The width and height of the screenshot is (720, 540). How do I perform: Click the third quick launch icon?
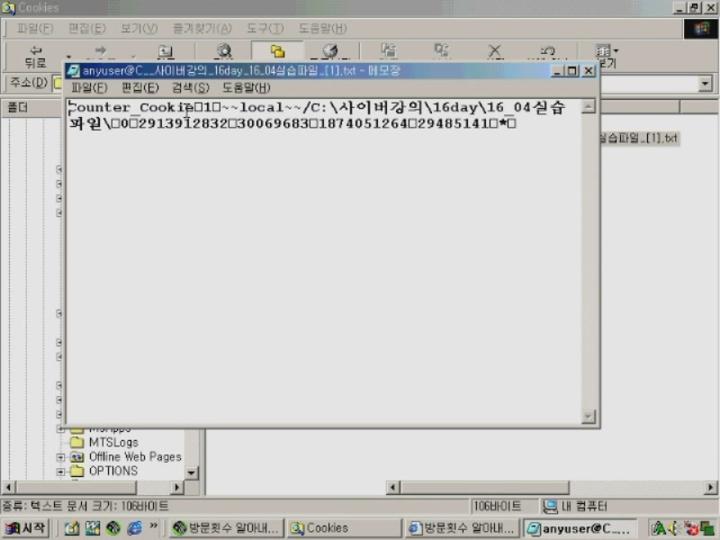click(x=113, y=529)
